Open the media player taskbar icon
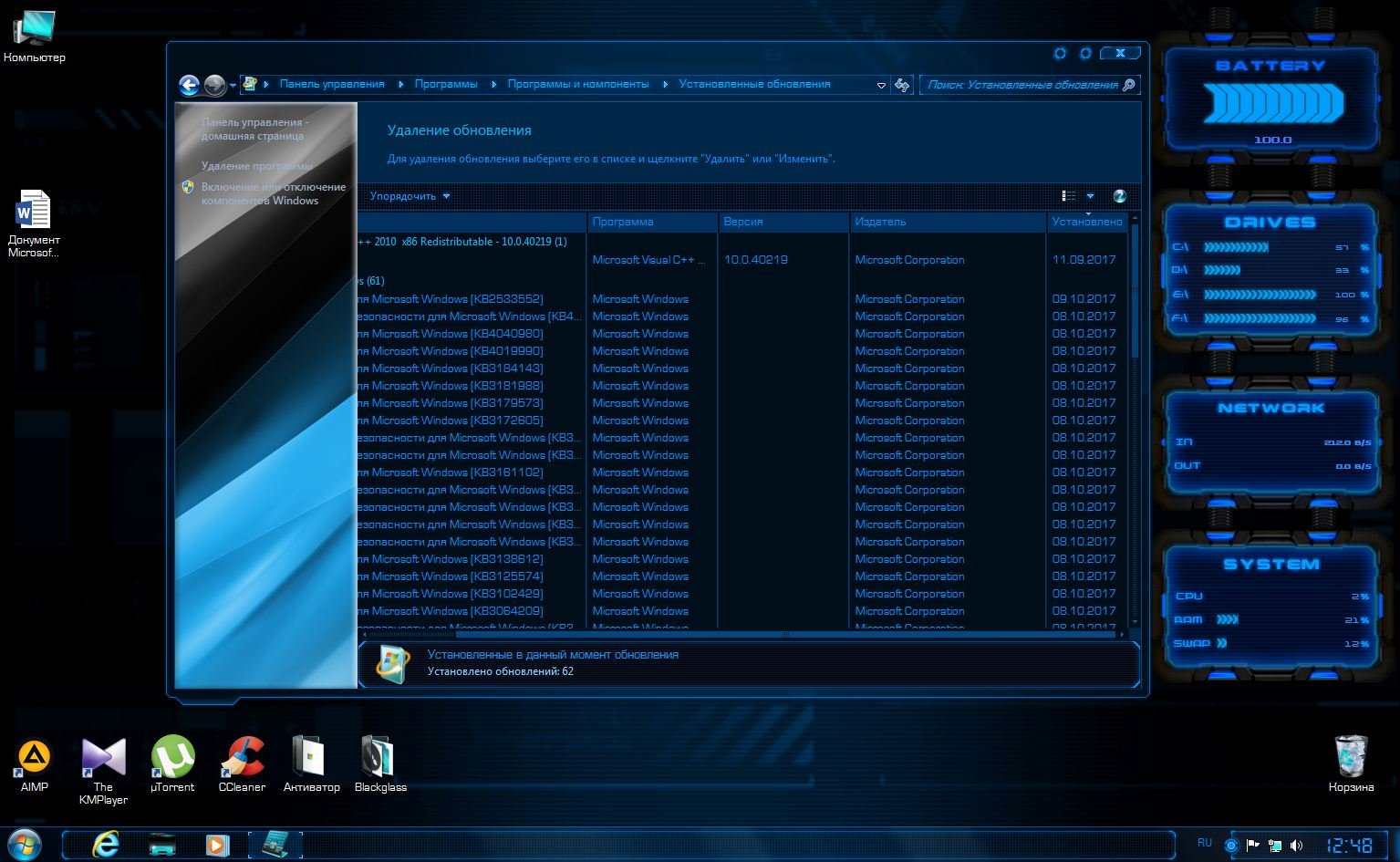Screen dimensions: 1400x862 point(217,845)
